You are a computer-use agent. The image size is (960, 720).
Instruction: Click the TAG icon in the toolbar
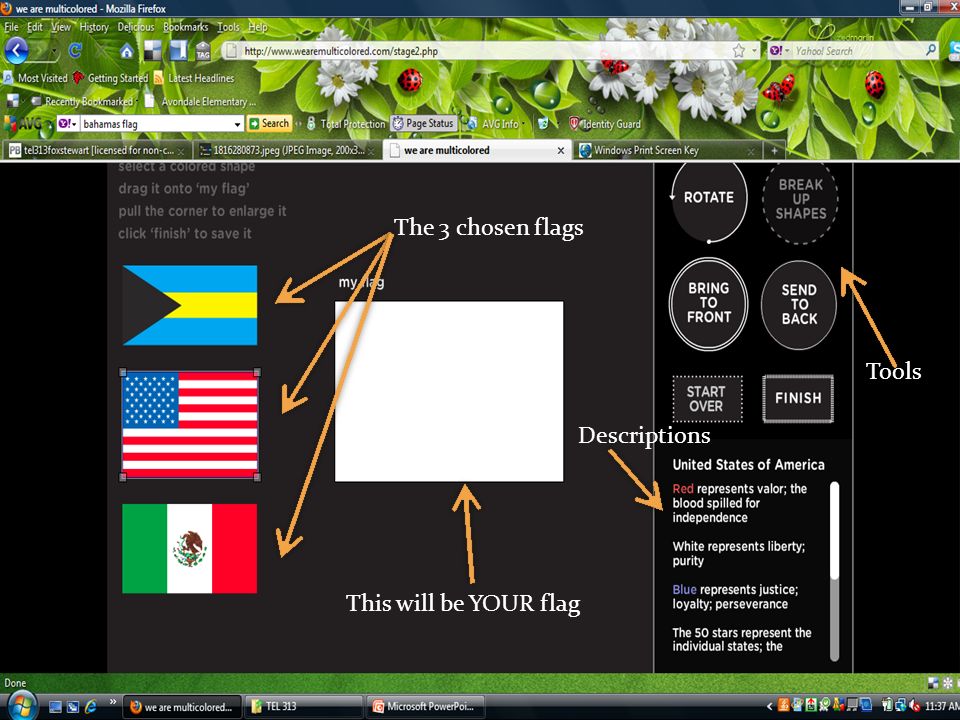(x=203, y=51)
